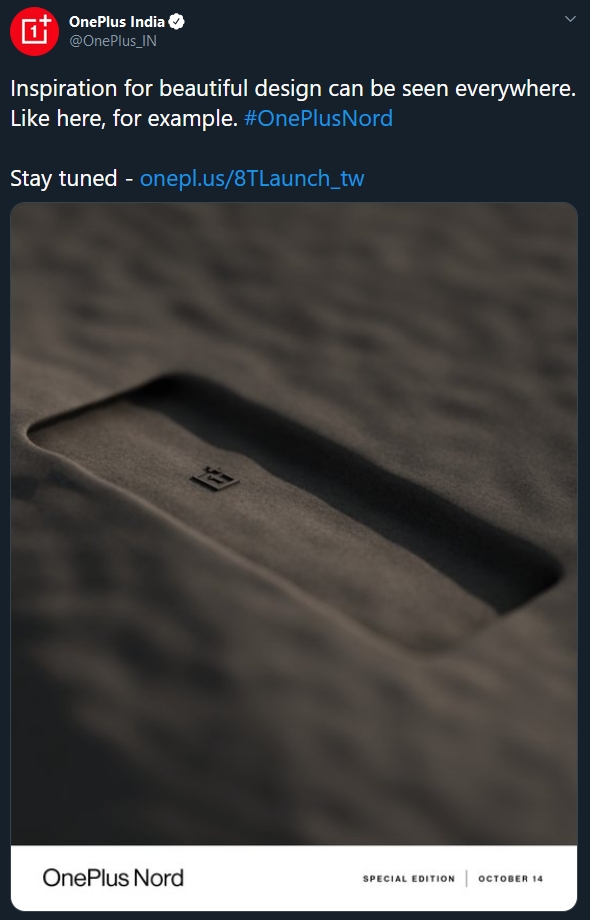Viewport: 590px width, 920px height.
Task: Expand the tweet options chevron menu
Action: 570,19
